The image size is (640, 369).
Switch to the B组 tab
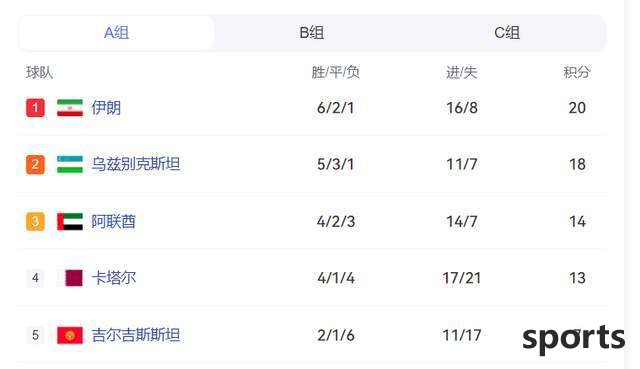tap(312, 33)
